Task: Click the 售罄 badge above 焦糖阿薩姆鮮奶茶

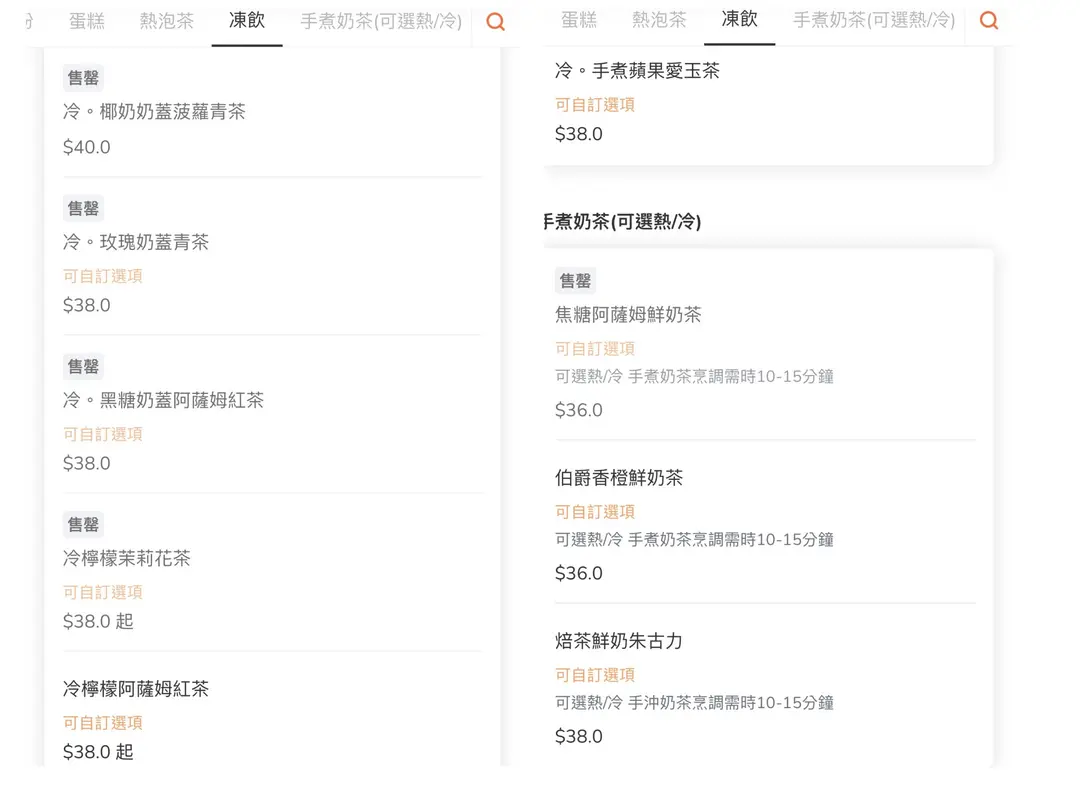Action: coord(575,281)
